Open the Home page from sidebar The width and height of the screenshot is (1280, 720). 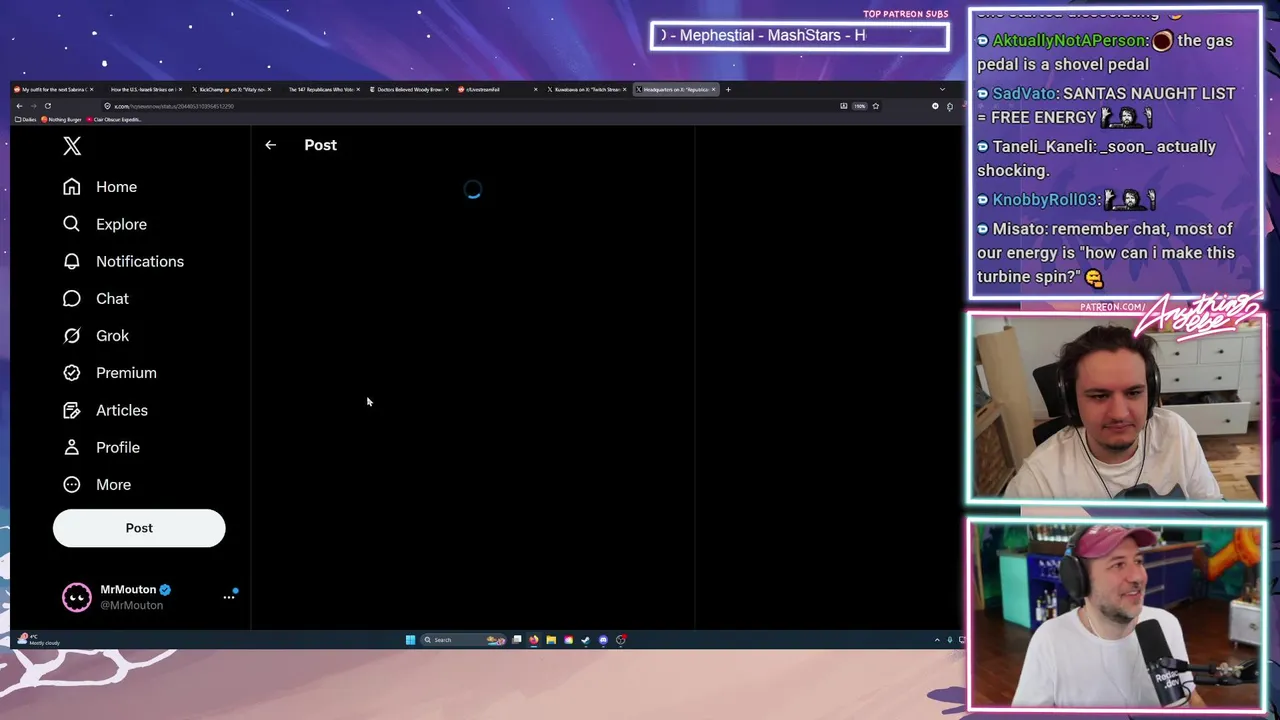tap(100, 187)
